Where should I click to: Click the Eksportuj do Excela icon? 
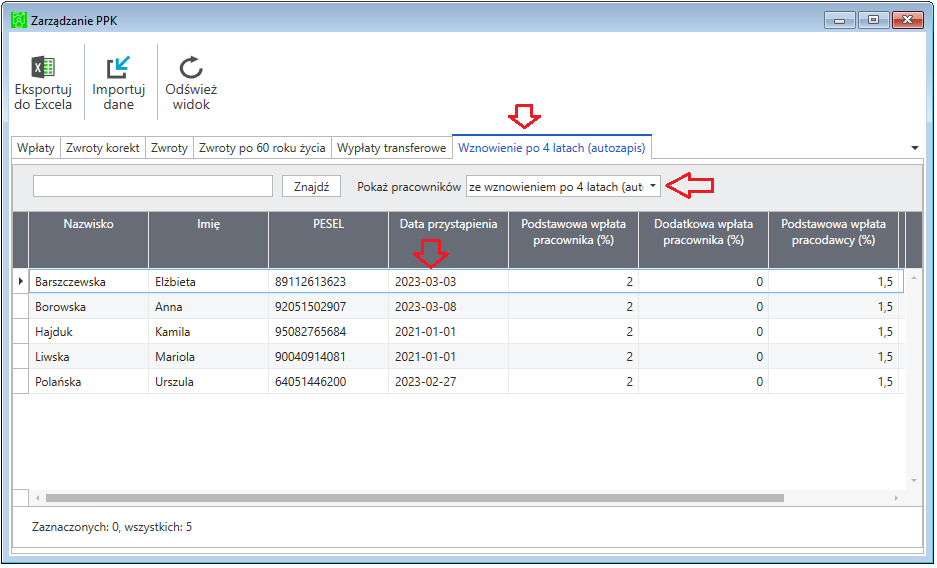pyautogui.click(x=43, y=67)
